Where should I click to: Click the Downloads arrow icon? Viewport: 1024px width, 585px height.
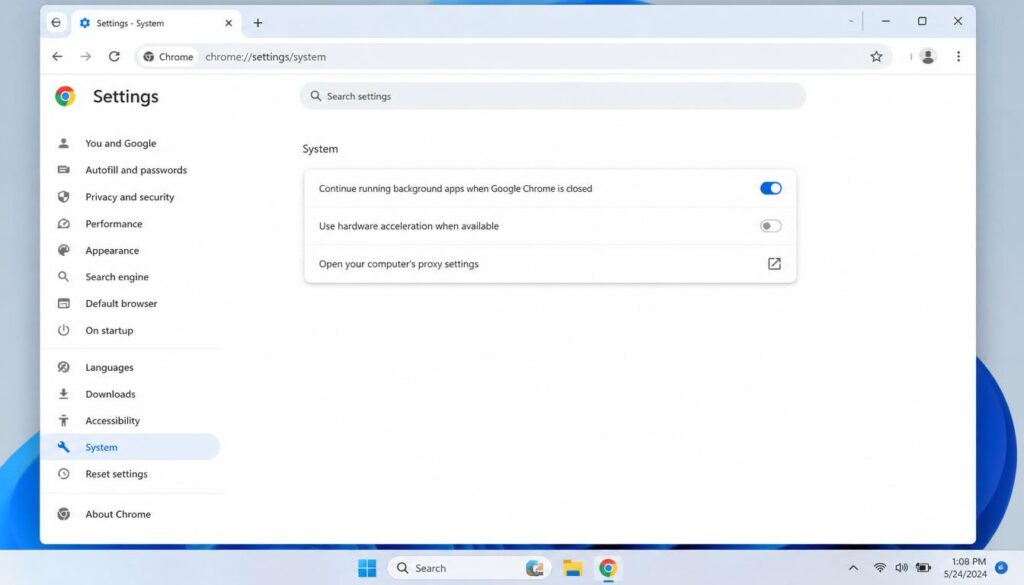(63, 394)
